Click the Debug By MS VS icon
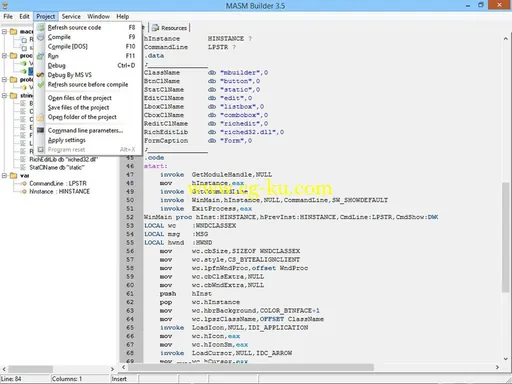The height and width of the screenshot is (384, 512). click(40, 75)
